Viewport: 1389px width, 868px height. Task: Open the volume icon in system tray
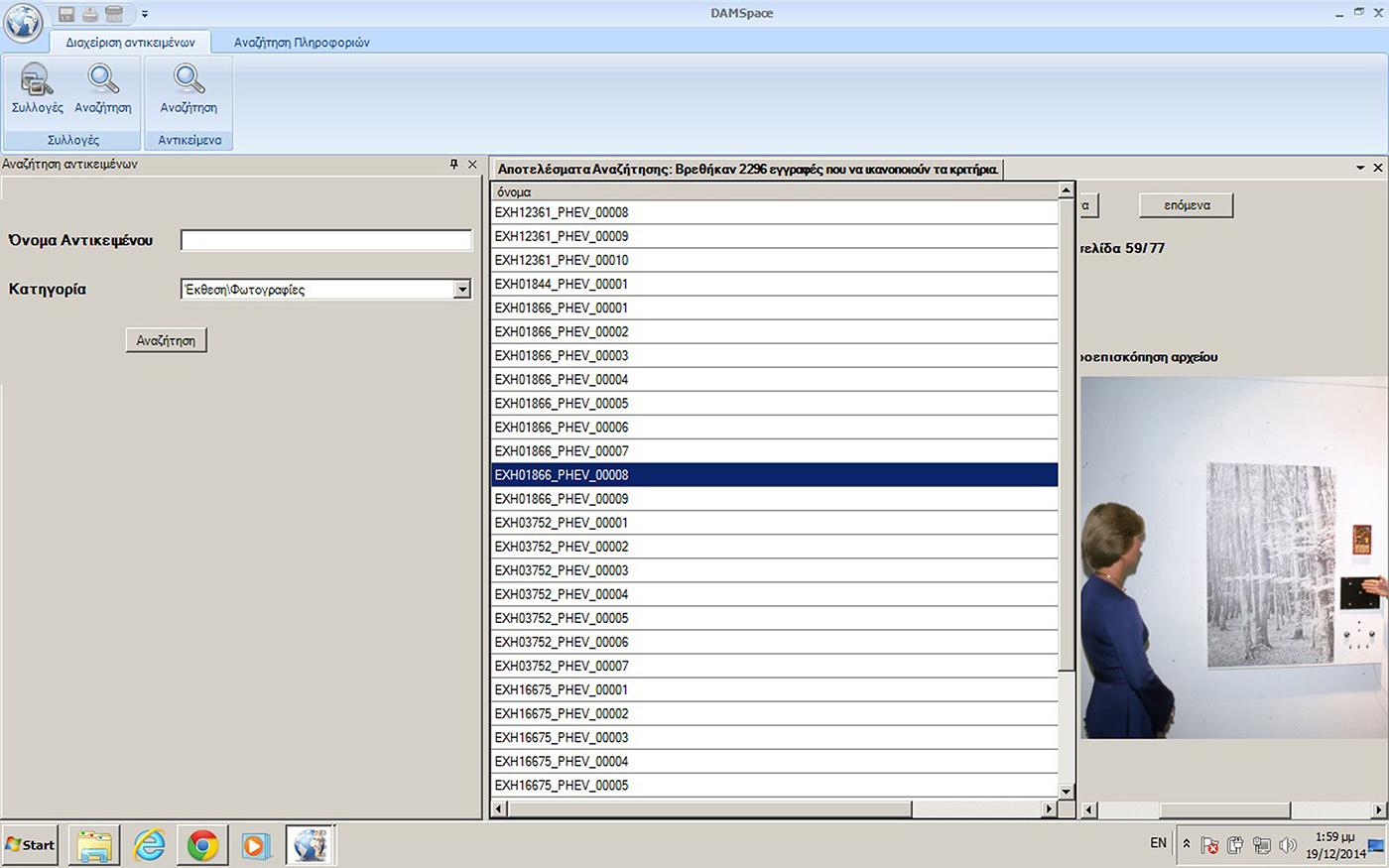point(1288,845)
